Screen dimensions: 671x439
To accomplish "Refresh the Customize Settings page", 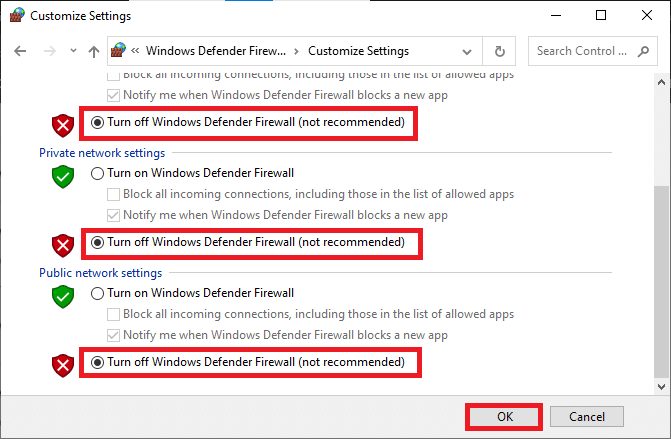I will pos(499,51).
